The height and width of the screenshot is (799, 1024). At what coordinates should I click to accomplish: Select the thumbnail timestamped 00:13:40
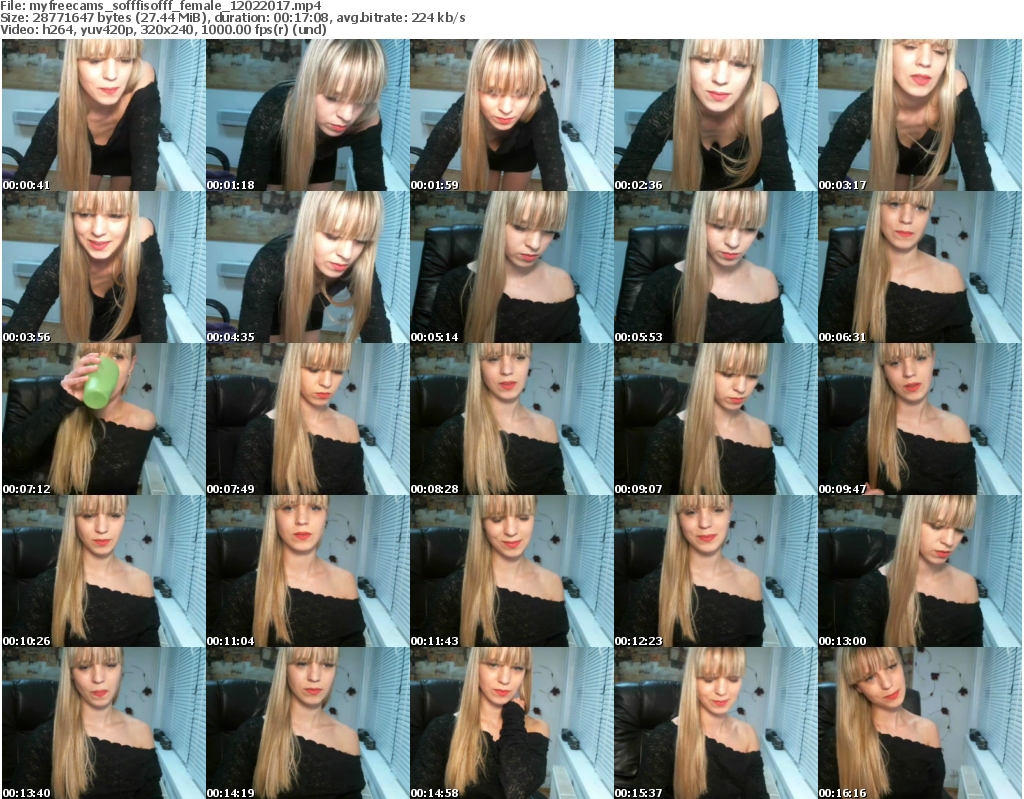pos(104,723)
